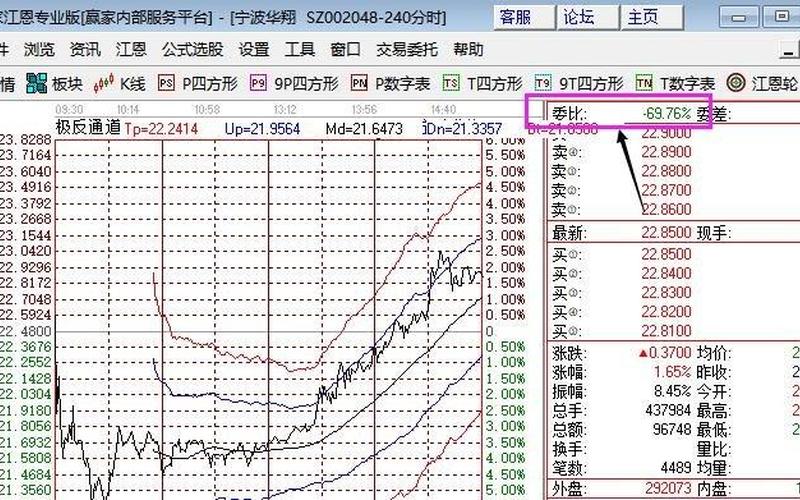Viewport: 800px width, 500px height.
Task: Click the 涨幅 value 1.65%
Action: tap(672, 372)
